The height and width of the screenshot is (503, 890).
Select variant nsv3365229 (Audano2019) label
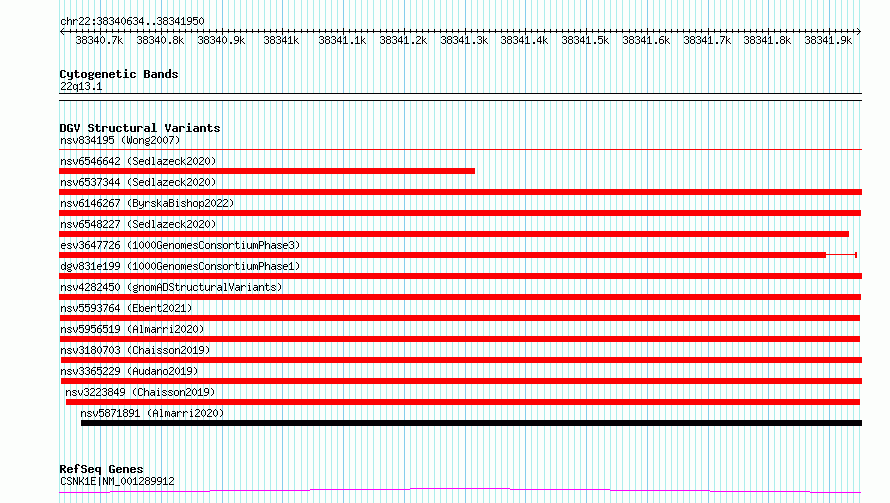[x=129, y=371]
